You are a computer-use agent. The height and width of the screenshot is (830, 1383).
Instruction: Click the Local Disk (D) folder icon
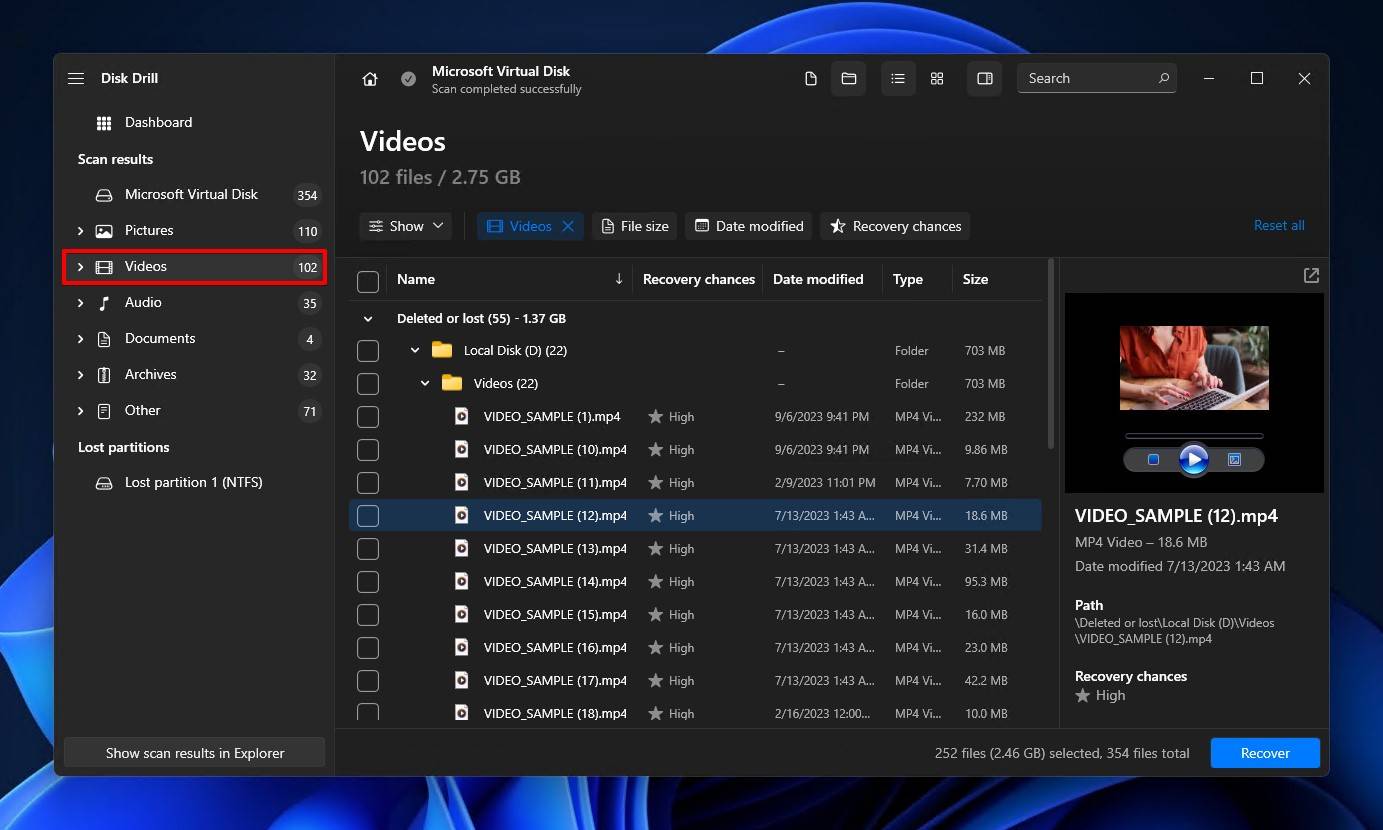(442, 350)
